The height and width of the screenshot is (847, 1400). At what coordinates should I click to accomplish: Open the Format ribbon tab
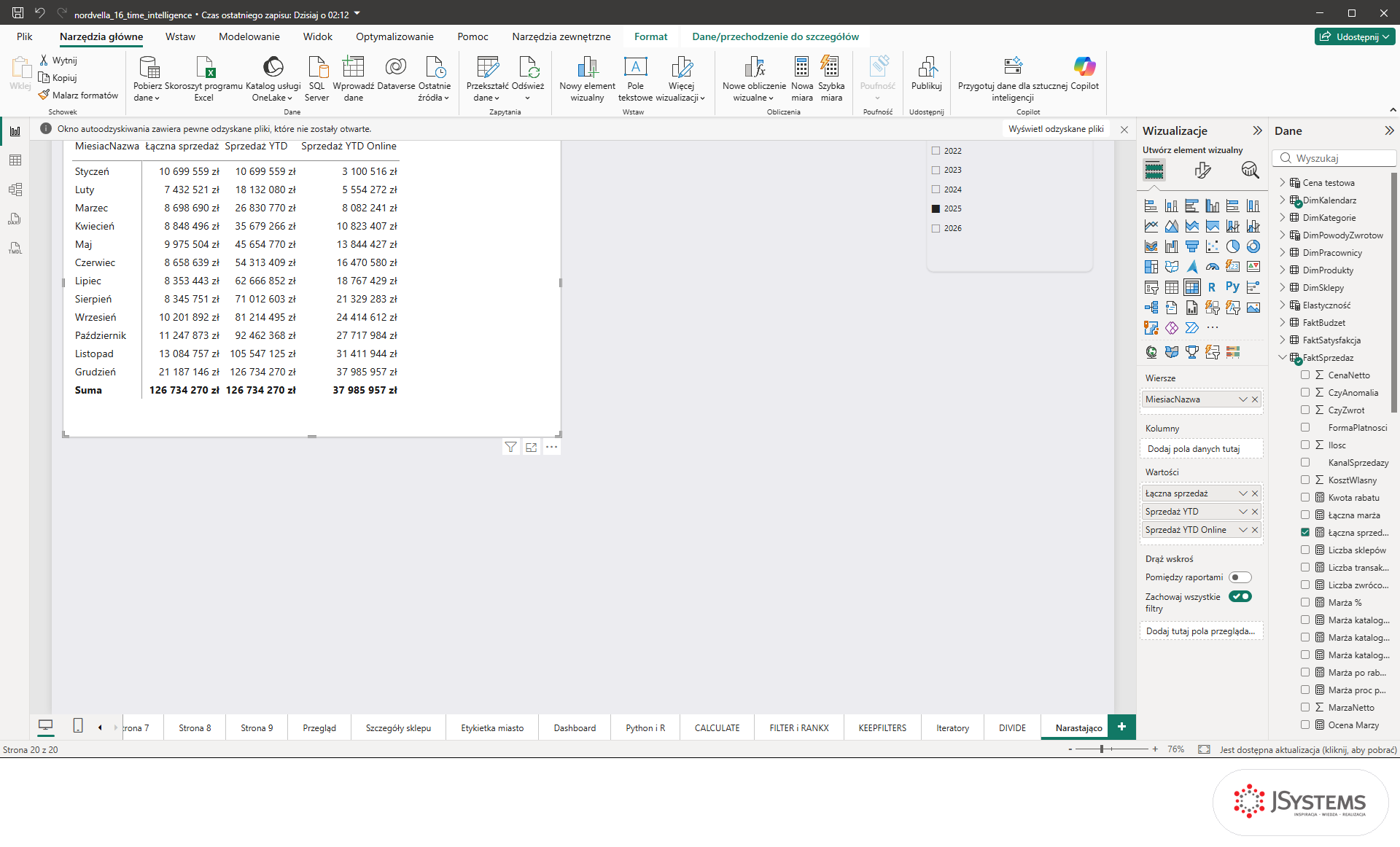tap(650, 36)
